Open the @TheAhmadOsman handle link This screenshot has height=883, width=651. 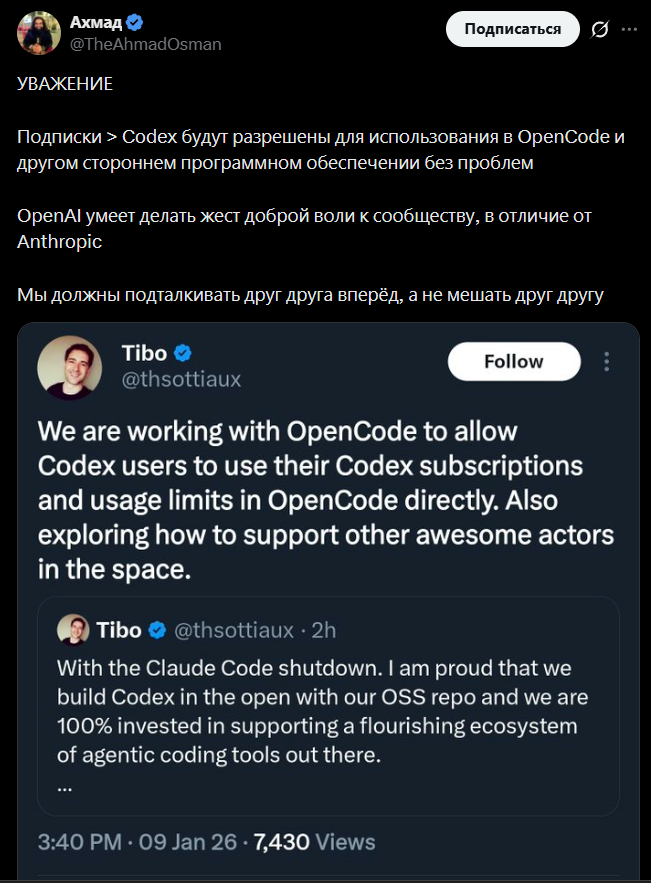coord(145,44)
